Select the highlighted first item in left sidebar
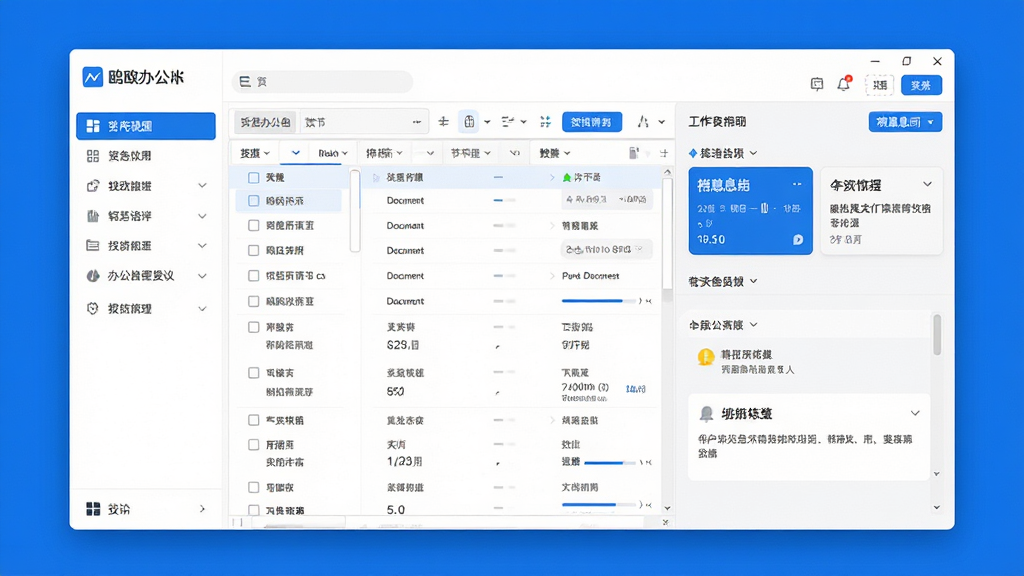 click(x=146, y=126)
